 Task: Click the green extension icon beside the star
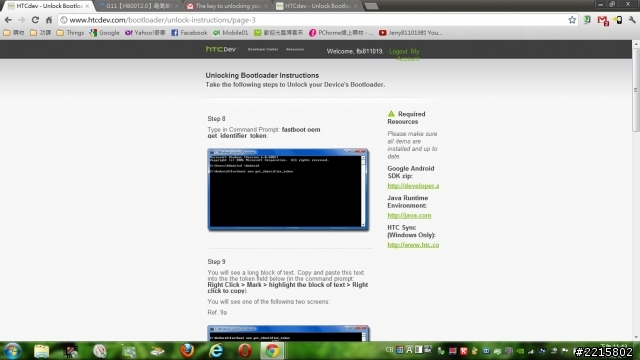pyautogui.click(x=587, y=20)
